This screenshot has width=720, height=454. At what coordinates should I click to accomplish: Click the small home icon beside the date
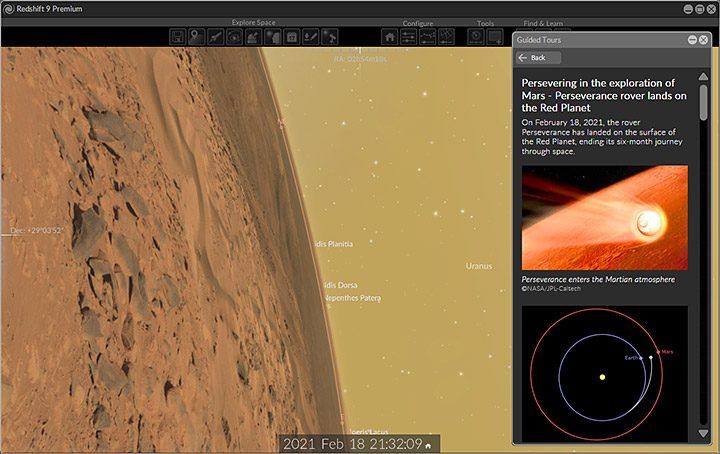428,445
